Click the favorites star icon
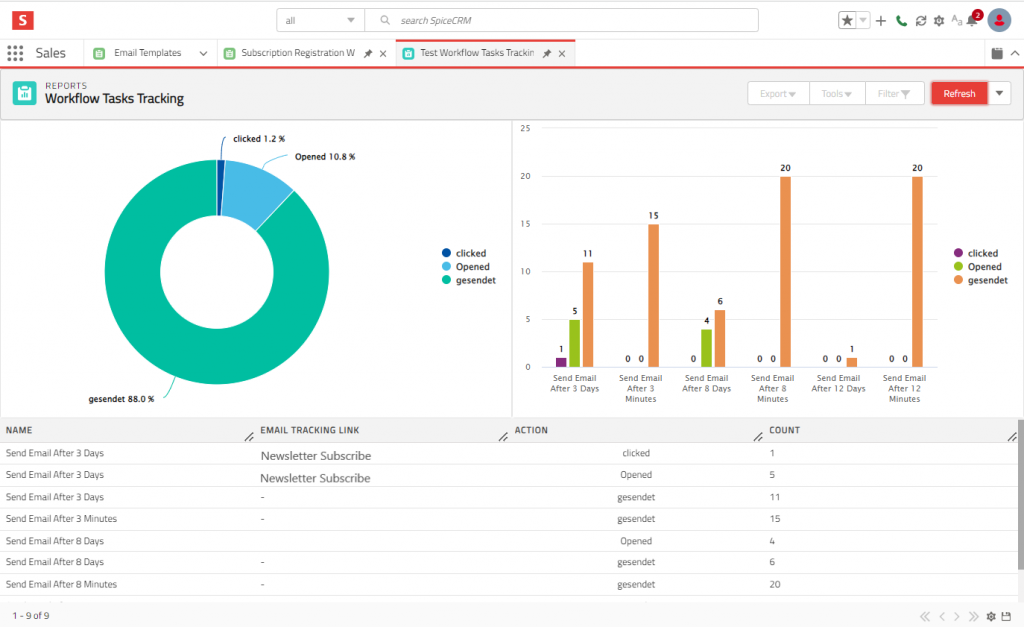Screen dimensions: 1024x627 (x=847, y=21)
